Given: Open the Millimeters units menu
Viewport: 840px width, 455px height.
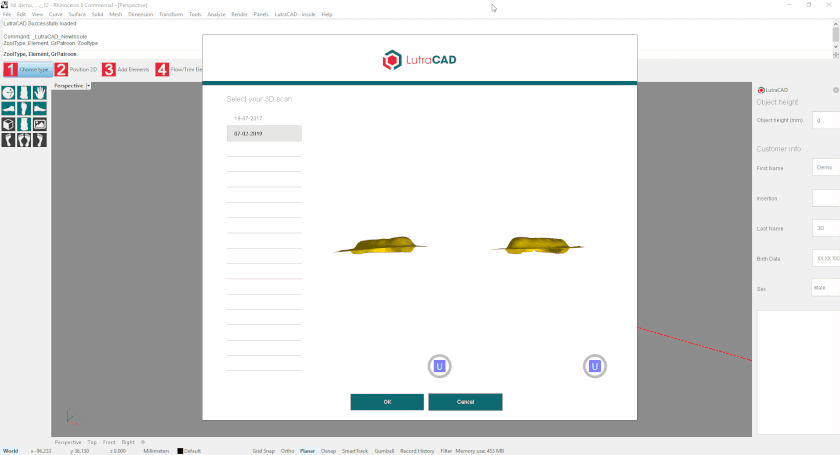Looking at the screenshot, I should click(156, 451).
